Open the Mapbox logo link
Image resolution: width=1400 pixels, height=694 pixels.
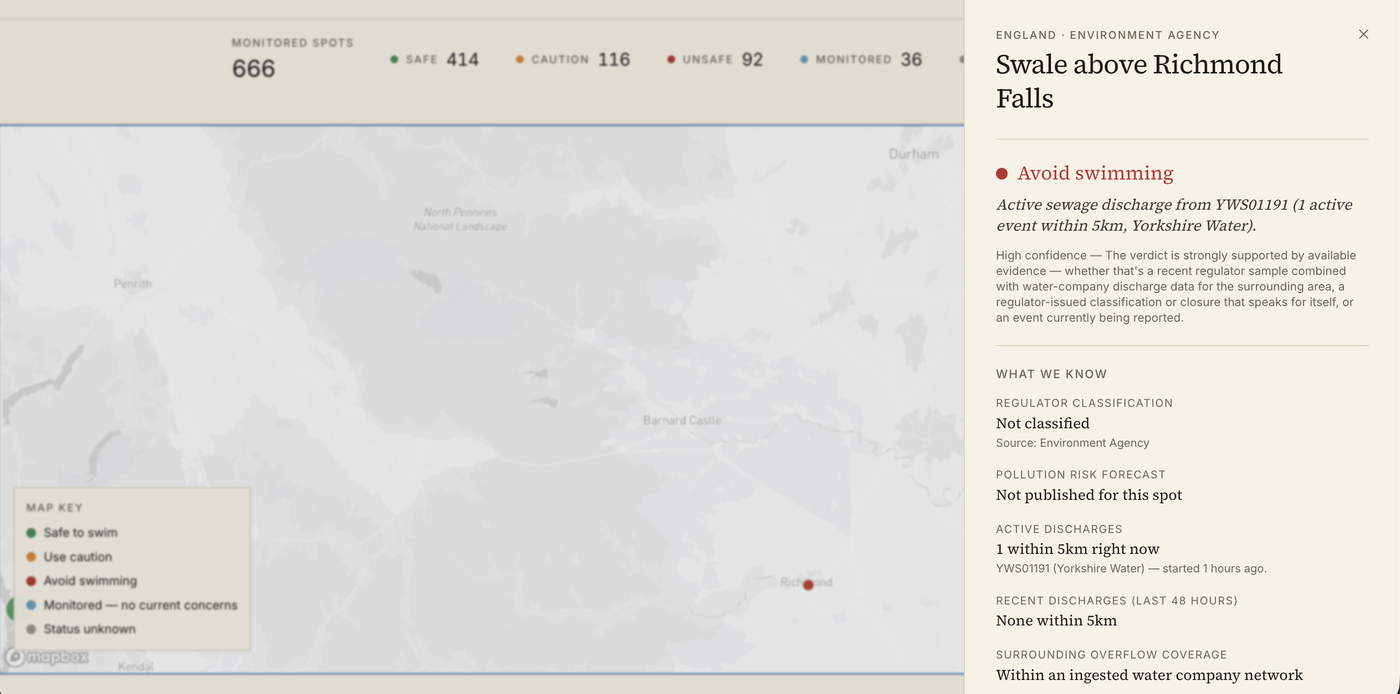[x=47, y=657]
